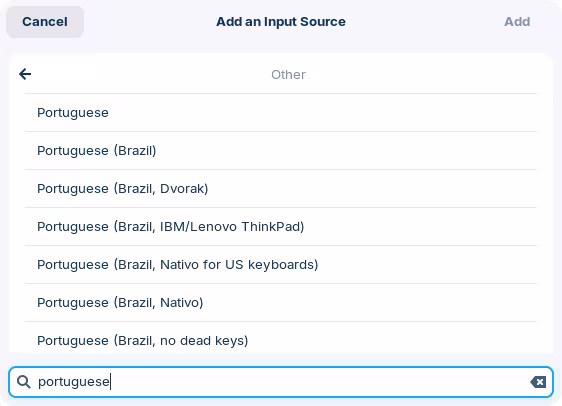The width and height of the screenshot is (562, 406).
Task: Clear search text with backspace icon
Action: (538, 382)
